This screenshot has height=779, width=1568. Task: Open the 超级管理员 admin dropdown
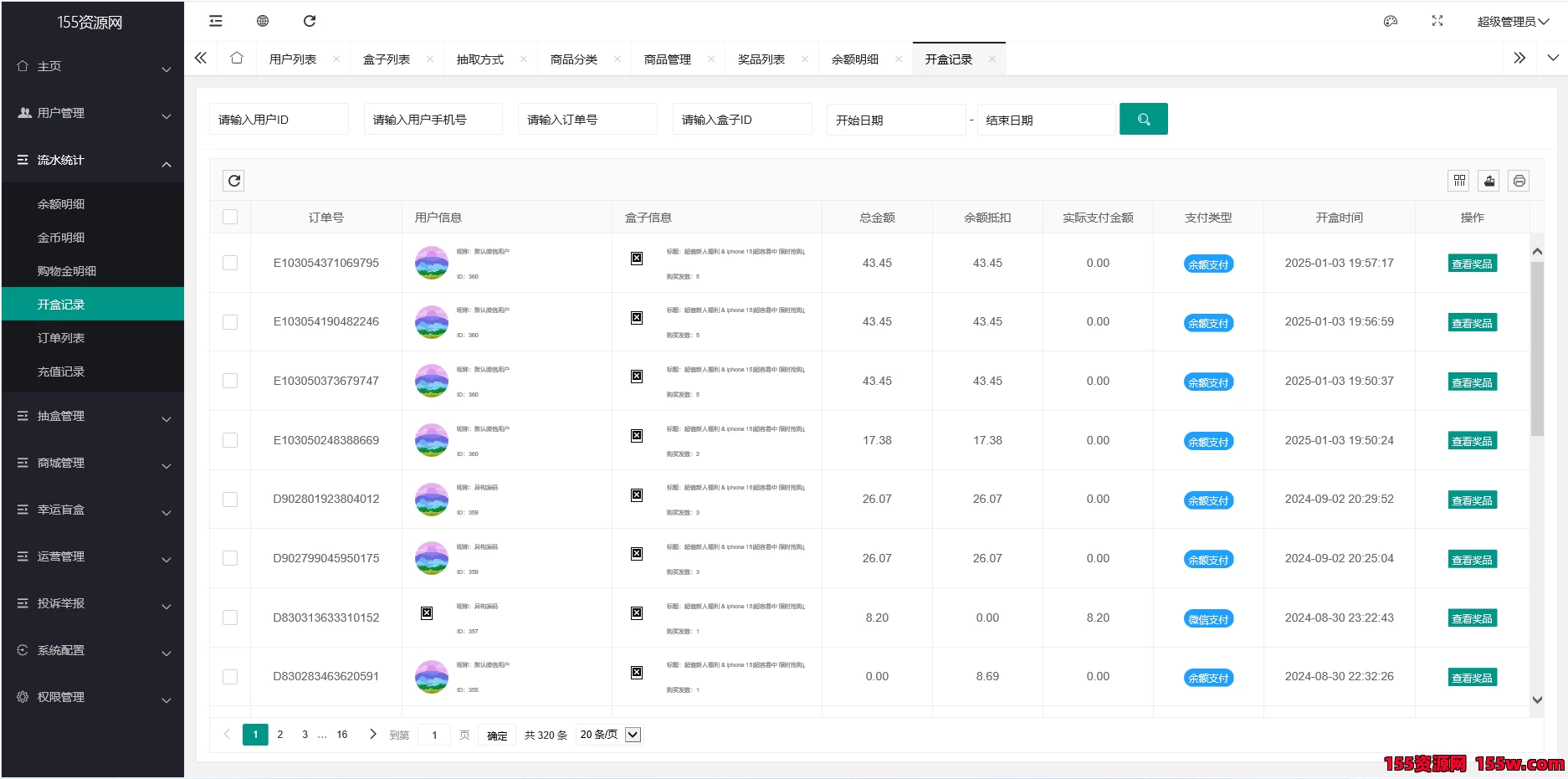tap(1513, 20)
